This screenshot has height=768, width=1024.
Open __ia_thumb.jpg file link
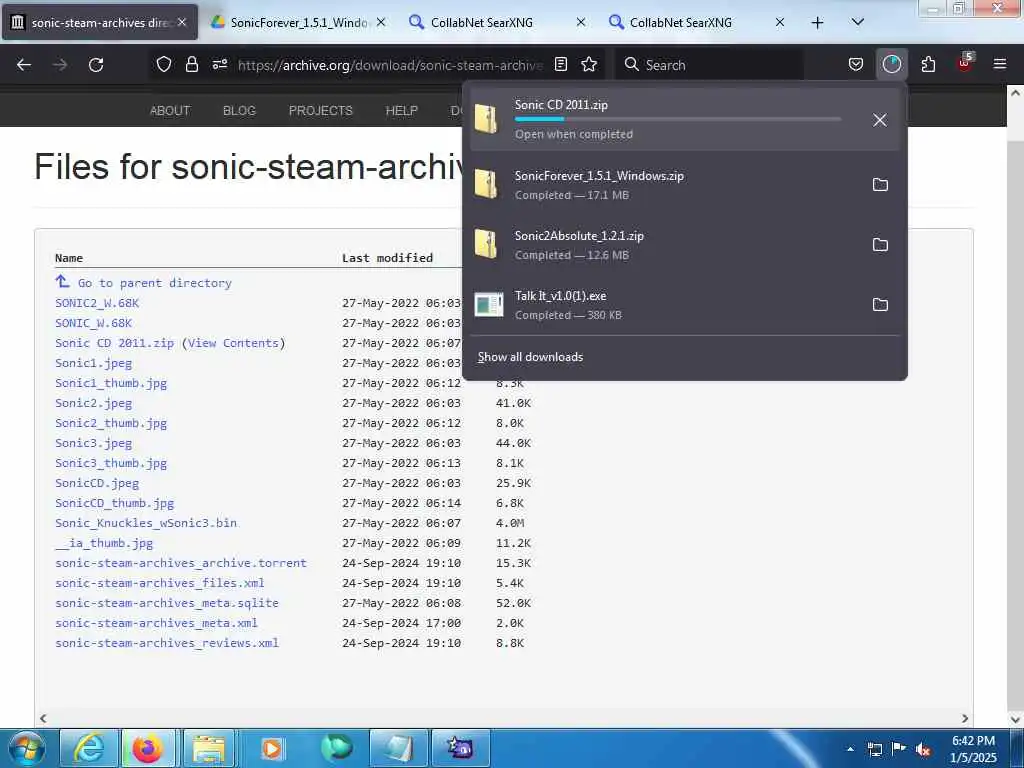[104, 543]
